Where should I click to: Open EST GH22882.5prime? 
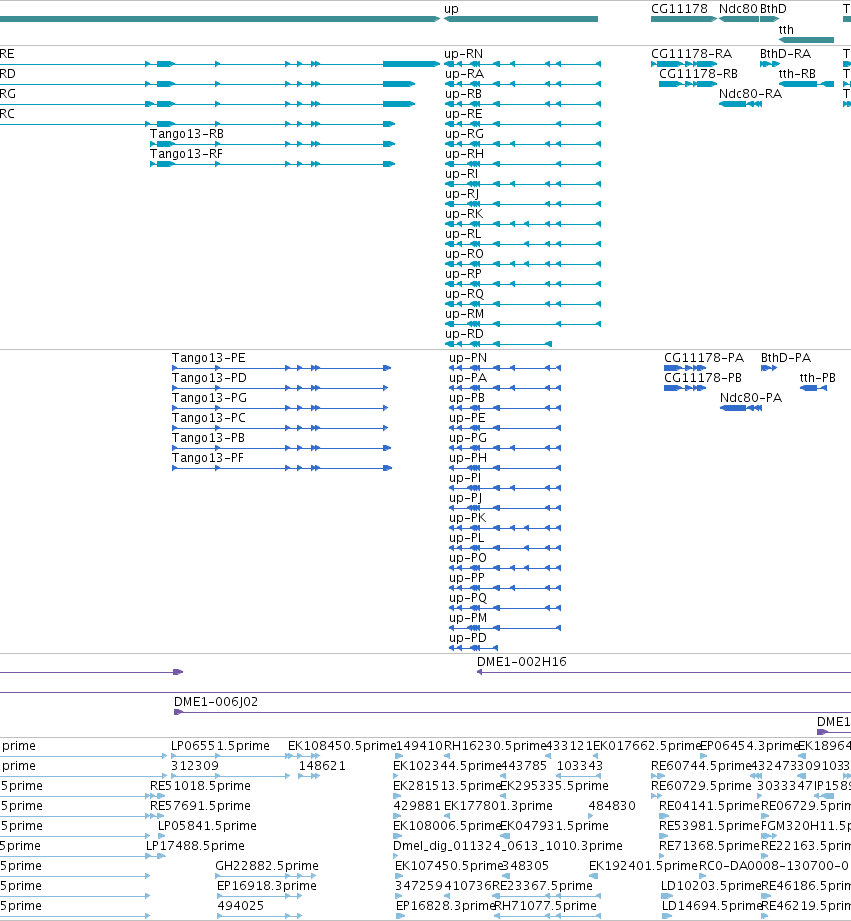coord(267,866)
